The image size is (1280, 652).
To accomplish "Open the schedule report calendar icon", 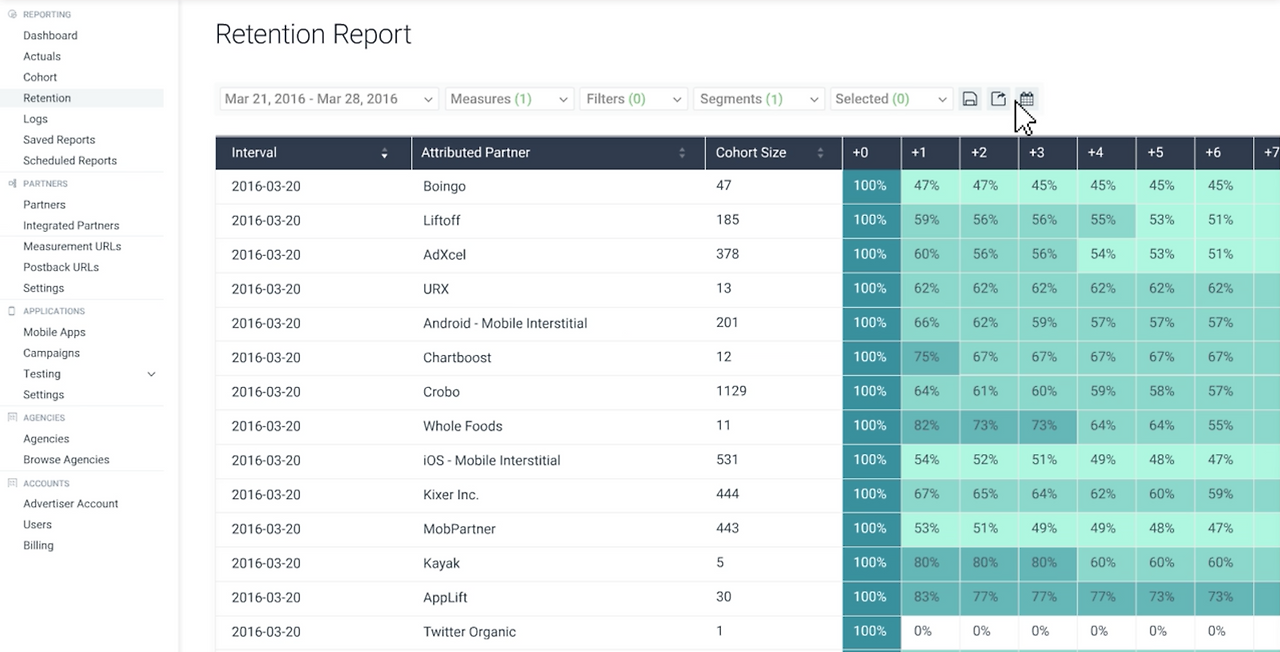I will point(1026,99).
